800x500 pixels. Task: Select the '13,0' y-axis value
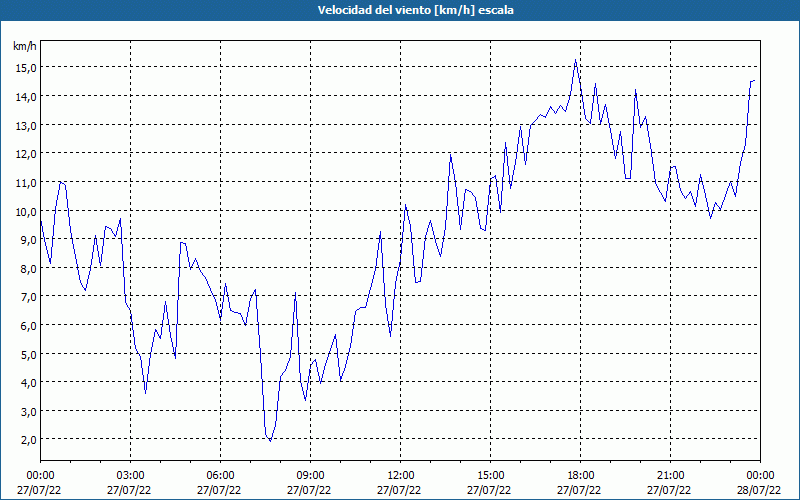coord(26,125)
